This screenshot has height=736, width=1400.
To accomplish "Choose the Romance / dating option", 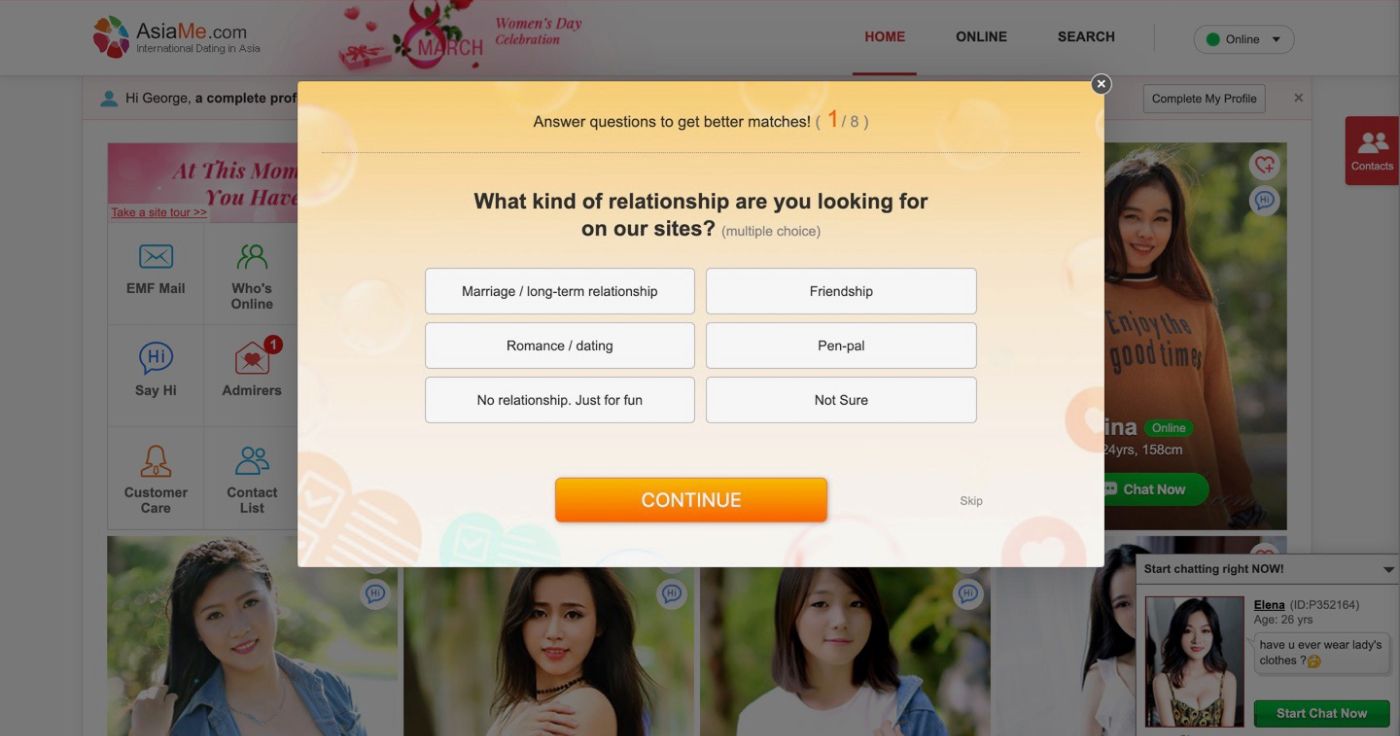I will pos(560,345).
